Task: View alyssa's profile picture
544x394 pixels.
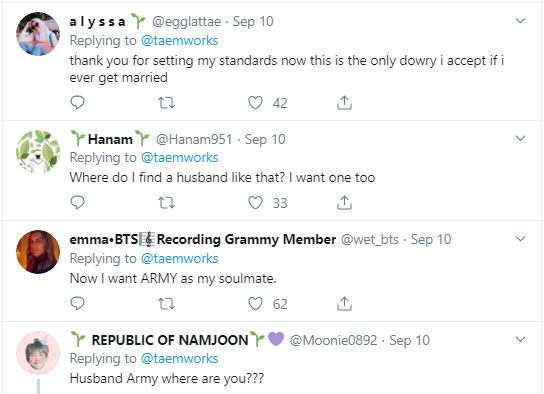Action: (38, 34)
